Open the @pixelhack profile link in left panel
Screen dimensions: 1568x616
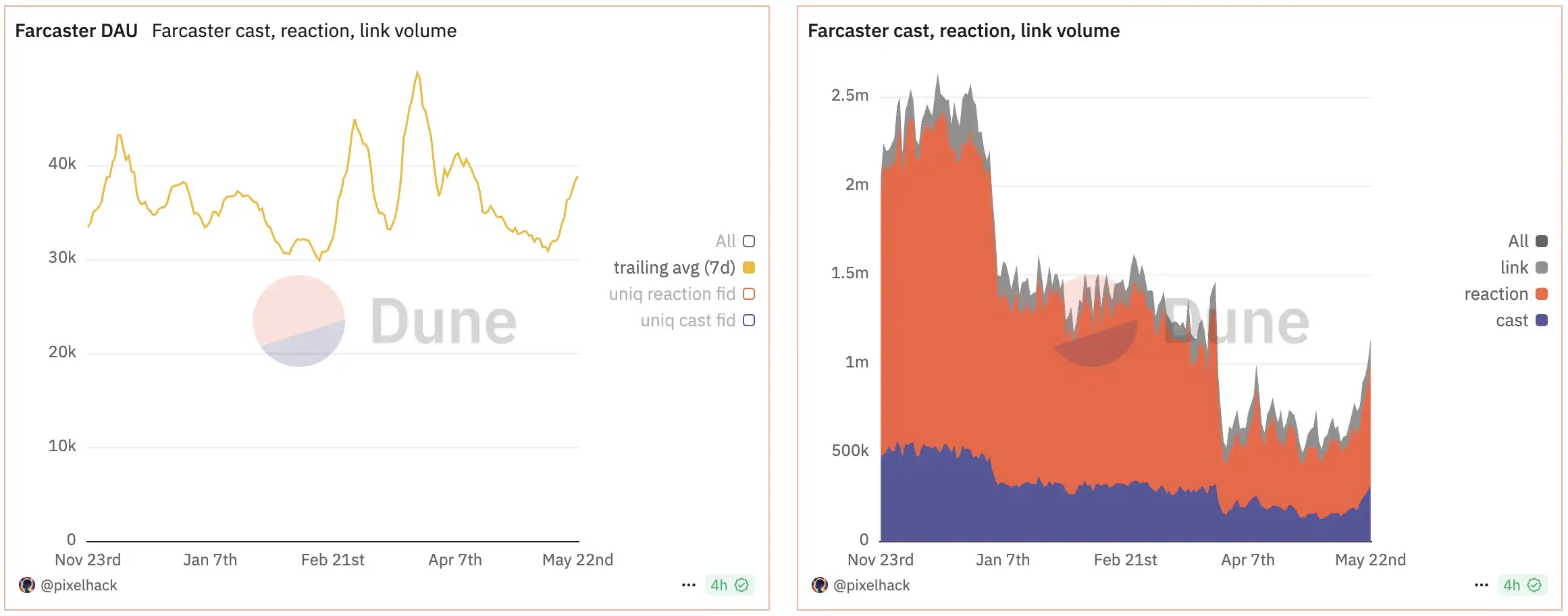tap(79, 586)
